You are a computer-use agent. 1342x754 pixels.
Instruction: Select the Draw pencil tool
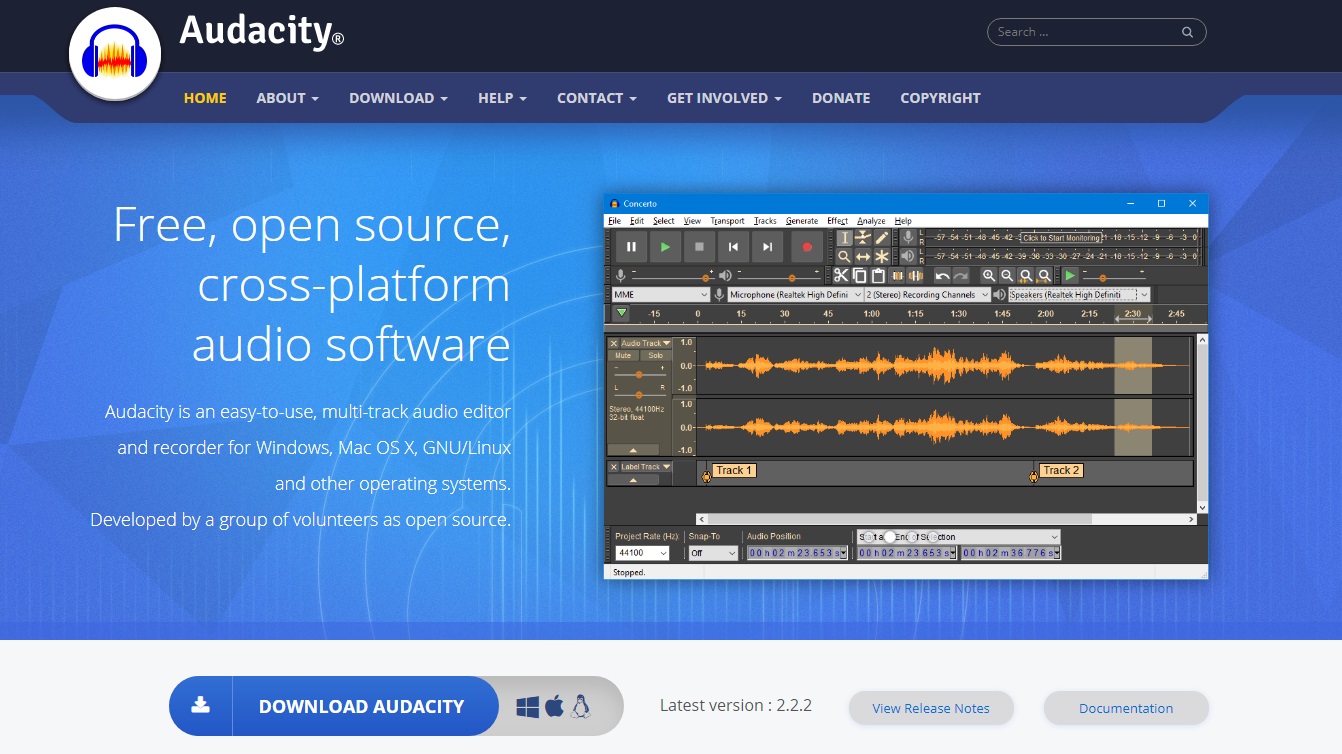881,238
